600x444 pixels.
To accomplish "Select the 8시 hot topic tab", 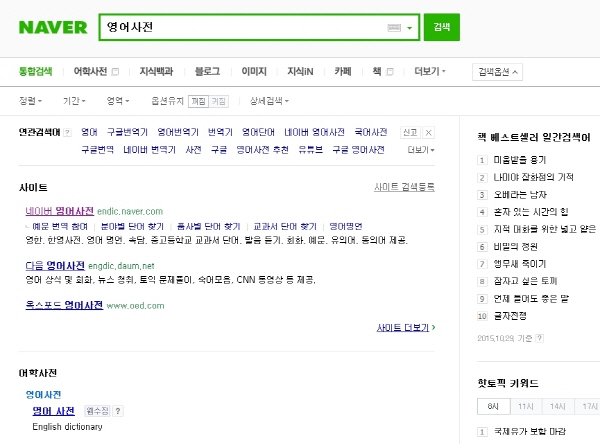I will (x=494, y=406).
